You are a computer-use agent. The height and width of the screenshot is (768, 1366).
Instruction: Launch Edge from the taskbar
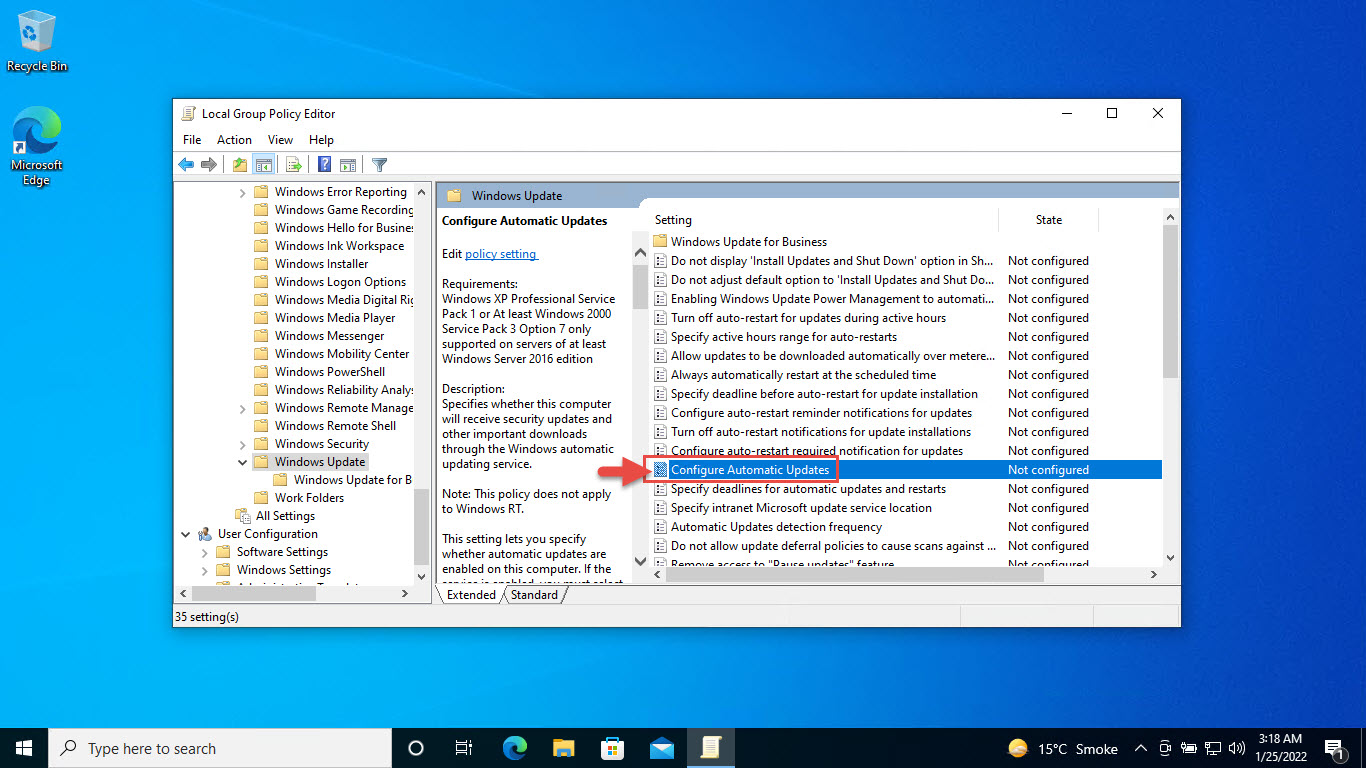point(515,748)
